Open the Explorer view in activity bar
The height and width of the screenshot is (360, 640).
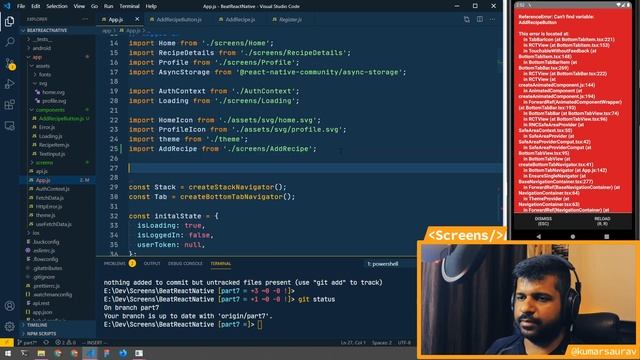tap(9, 21)
